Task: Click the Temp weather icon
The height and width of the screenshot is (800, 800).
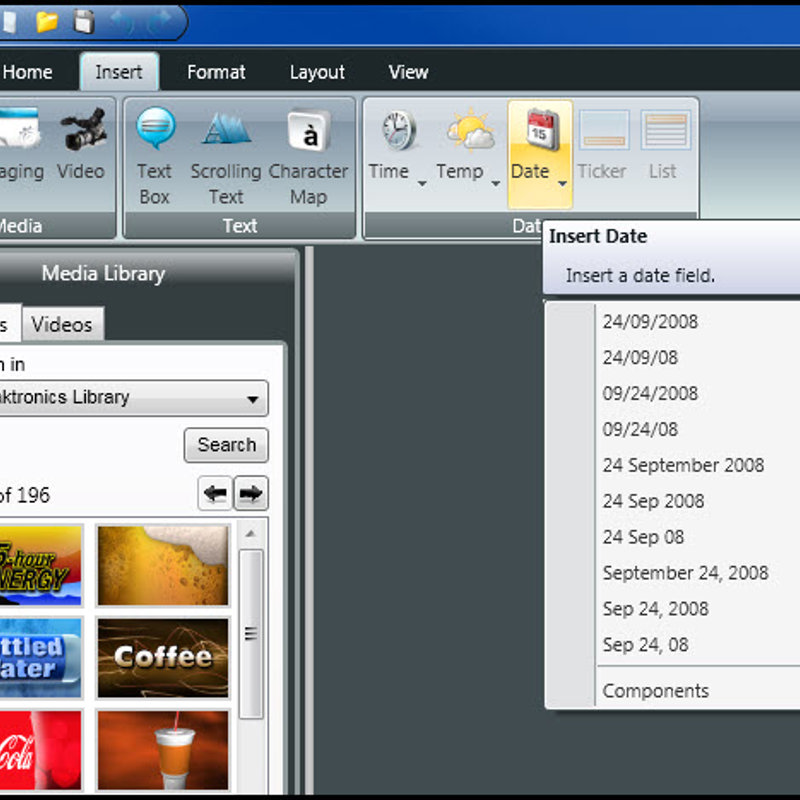Action: (x=469, y=131)
